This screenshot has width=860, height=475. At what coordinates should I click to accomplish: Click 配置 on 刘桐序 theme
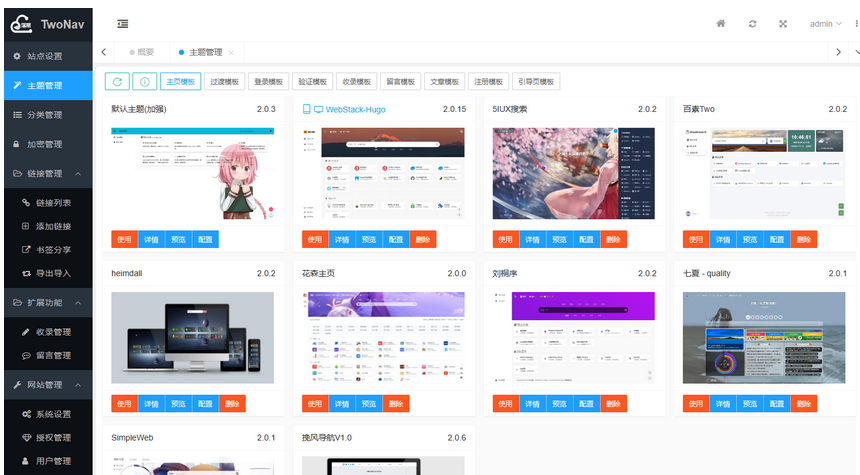[x=586, y=404]
